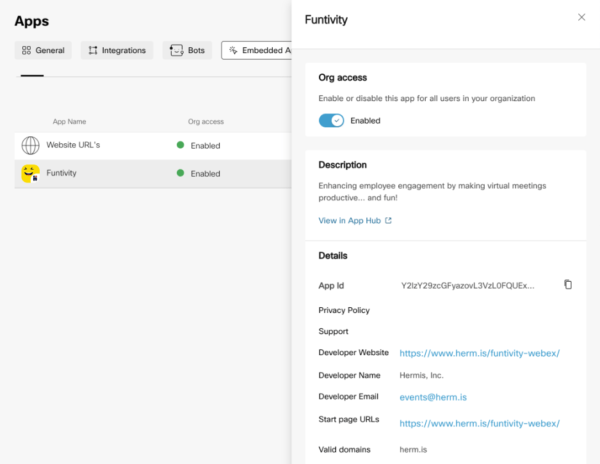Click the Support label
Screen dimensions: 600x464
333,331
